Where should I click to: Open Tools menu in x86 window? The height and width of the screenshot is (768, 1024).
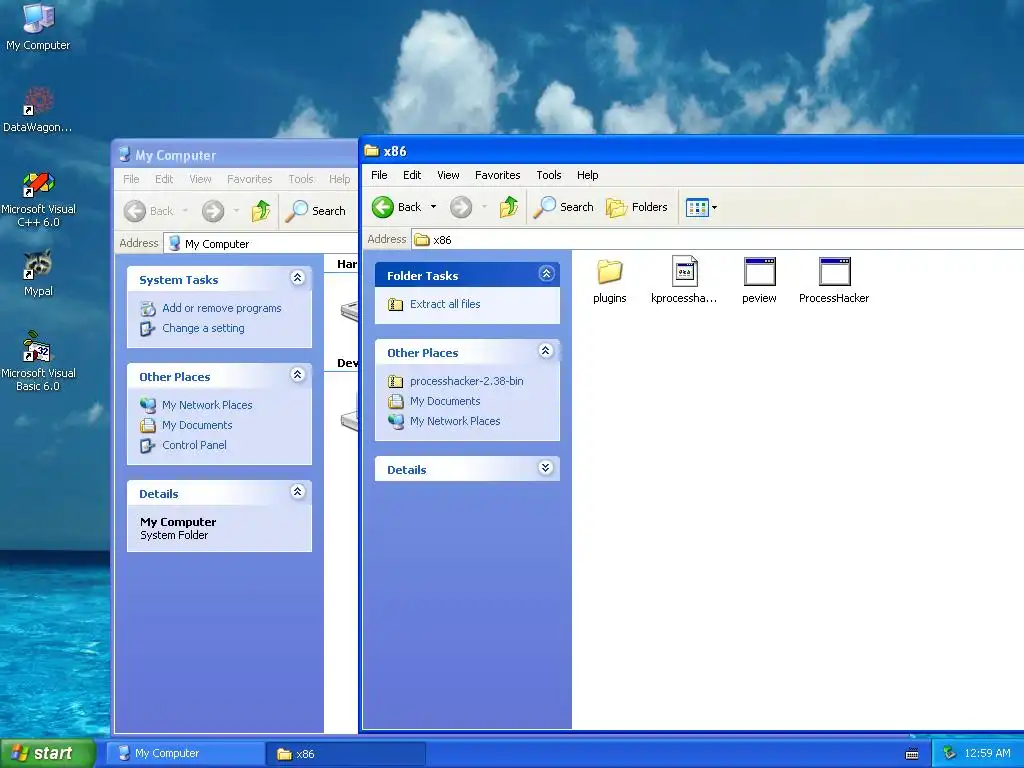click(549, 175)
